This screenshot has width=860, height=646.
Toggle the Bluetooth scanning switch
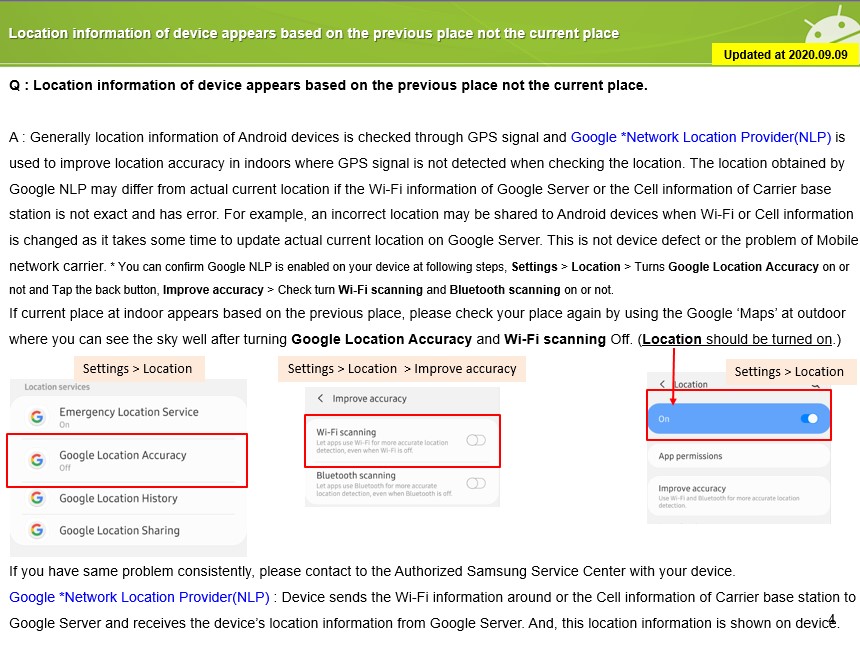(475, 483)
